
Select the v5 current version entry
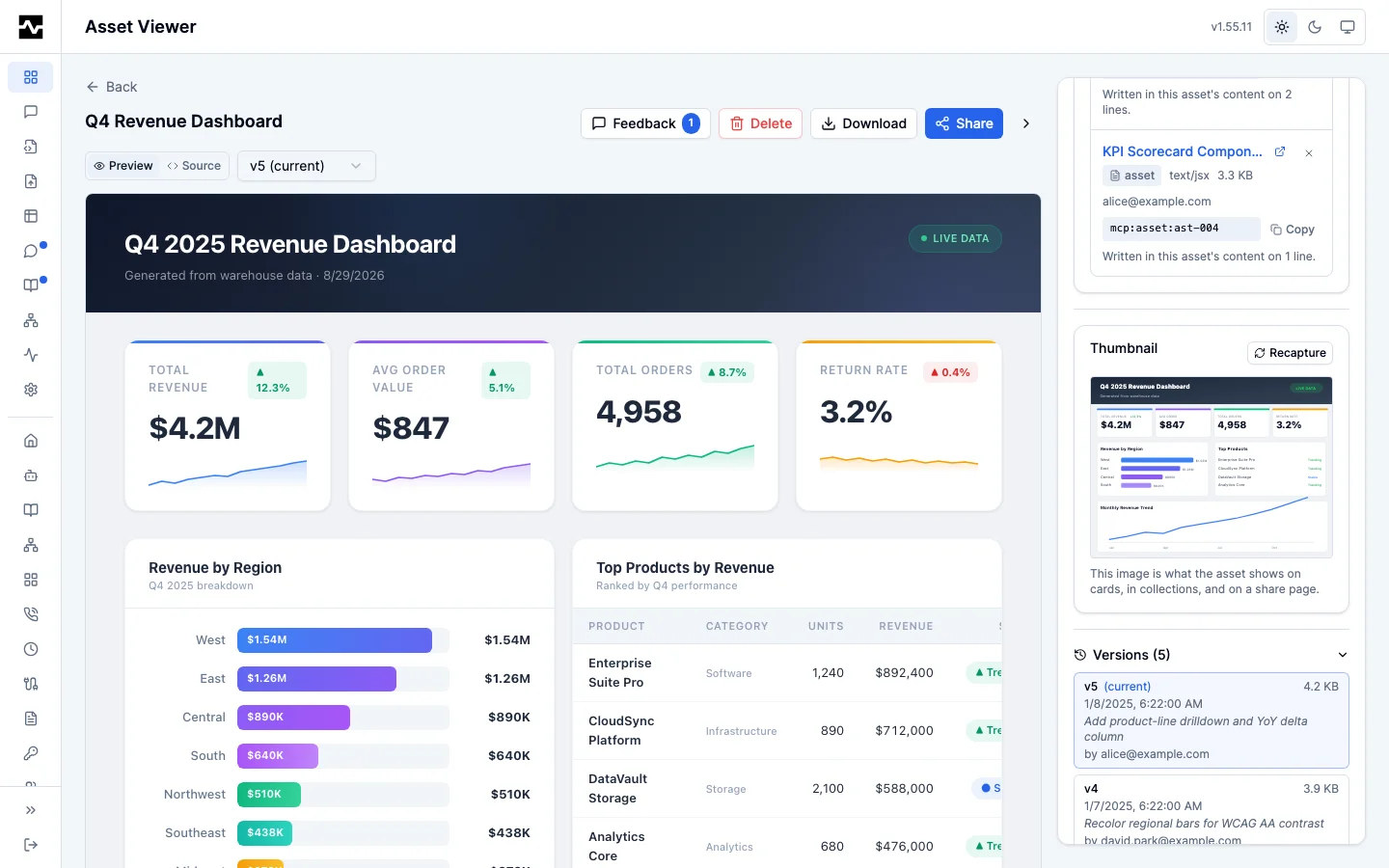point(1212,720)
